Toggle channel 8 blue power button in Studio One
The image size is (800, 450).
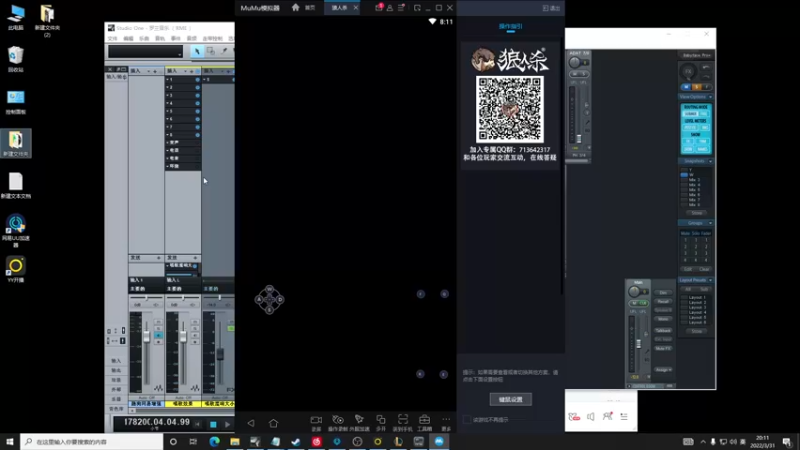(197, 135)
